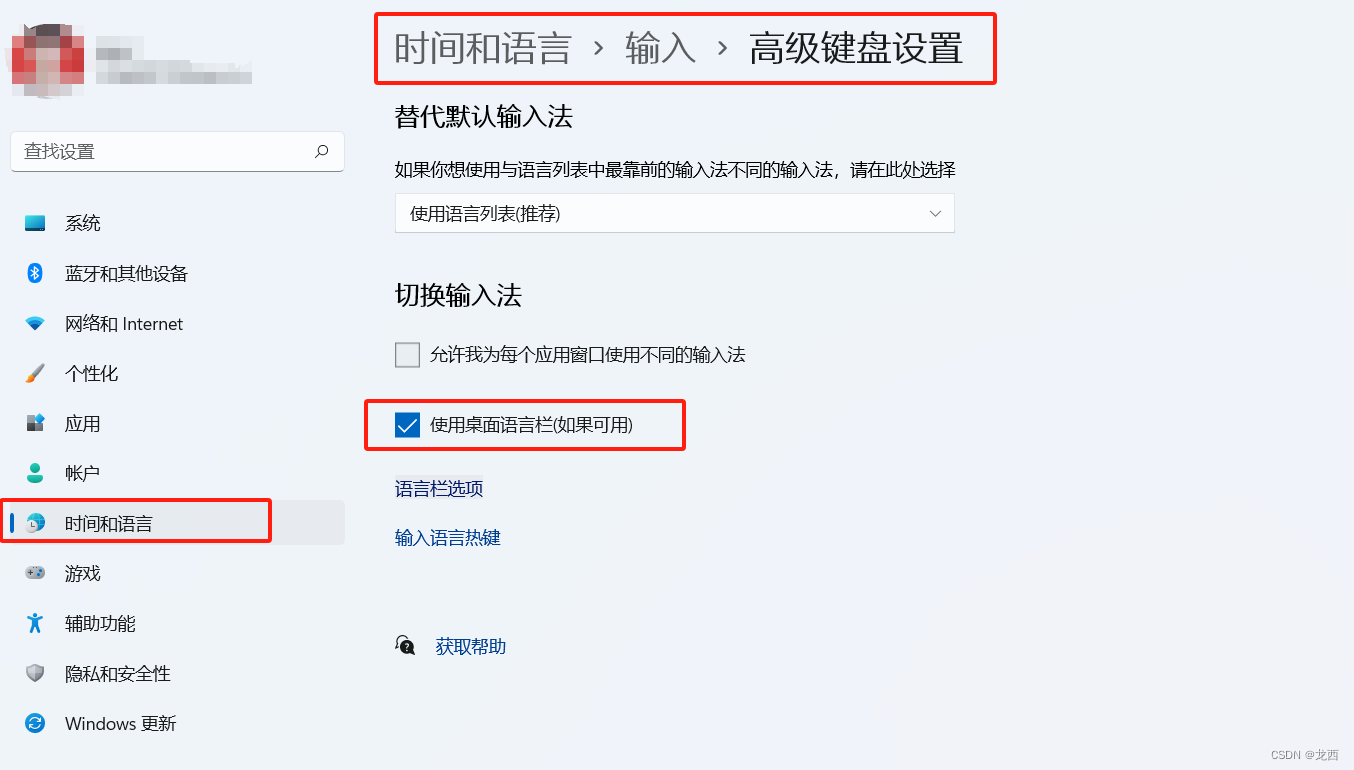Image resolution: width=1354 pixels, height=770 pixels.
Task: Navigate to 输入 breadcrumb item
Action: tap(660, 48)
